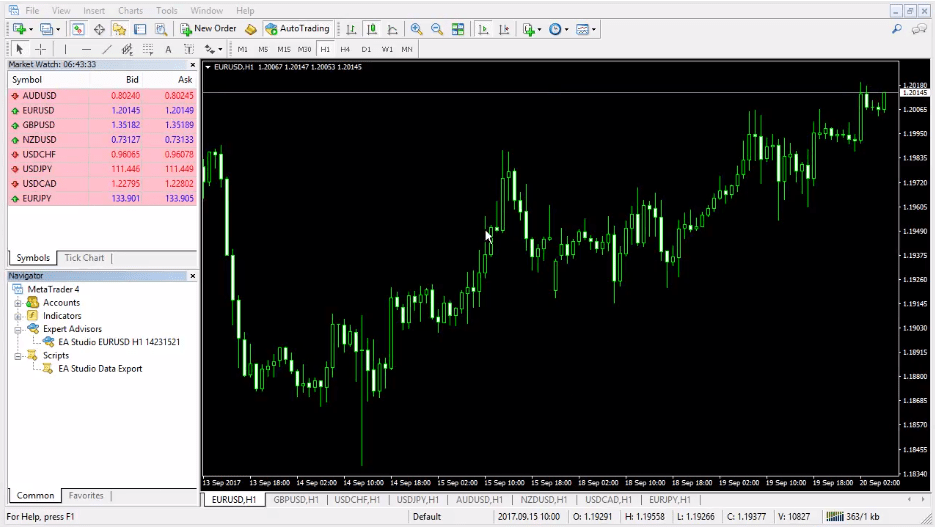Switch chart to bar chart style

coord(351,29)
